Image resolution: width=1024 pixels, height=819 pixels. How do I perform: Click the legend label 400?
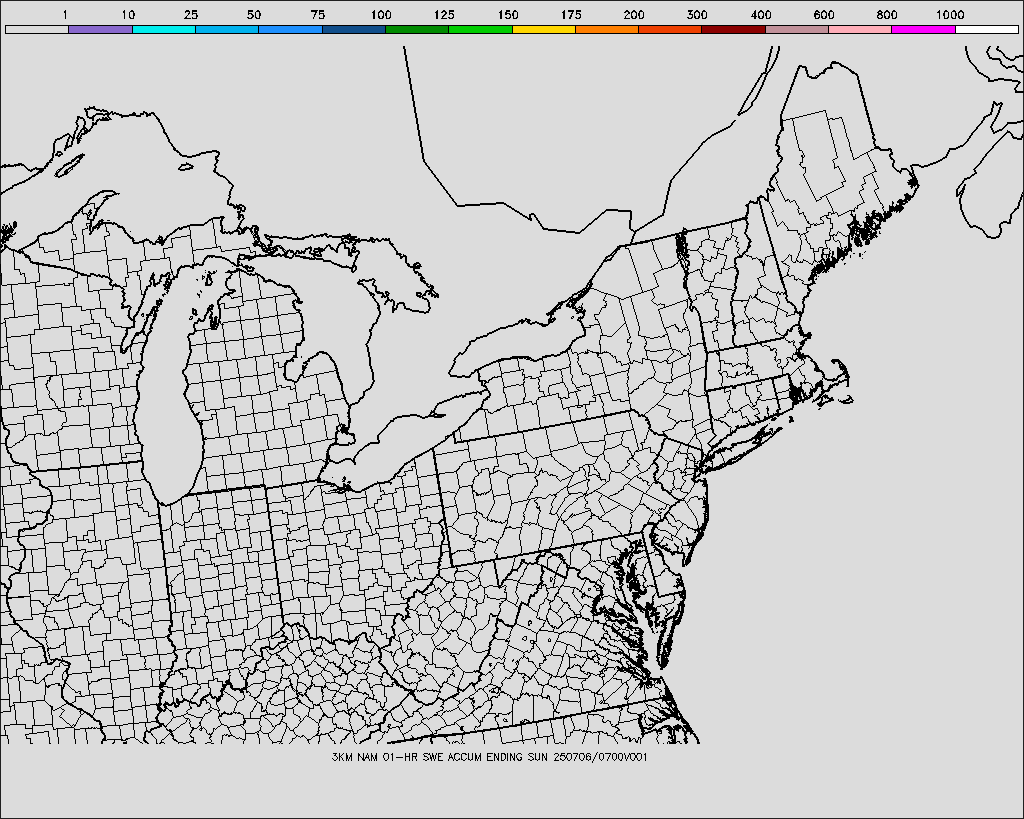[x=760, y=14]
